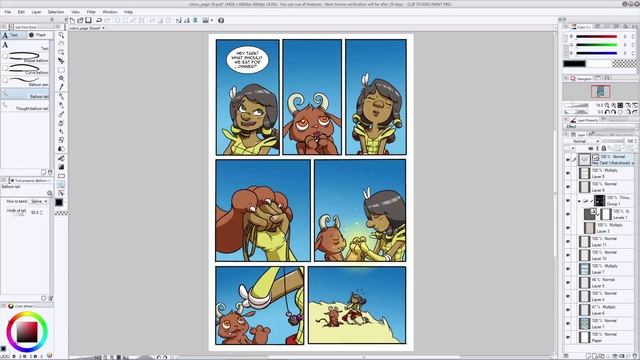The height and width of the screenshot is (360, 640).
Task: Hide the Layer 8 Multiply layer
Action: [568, 173]
